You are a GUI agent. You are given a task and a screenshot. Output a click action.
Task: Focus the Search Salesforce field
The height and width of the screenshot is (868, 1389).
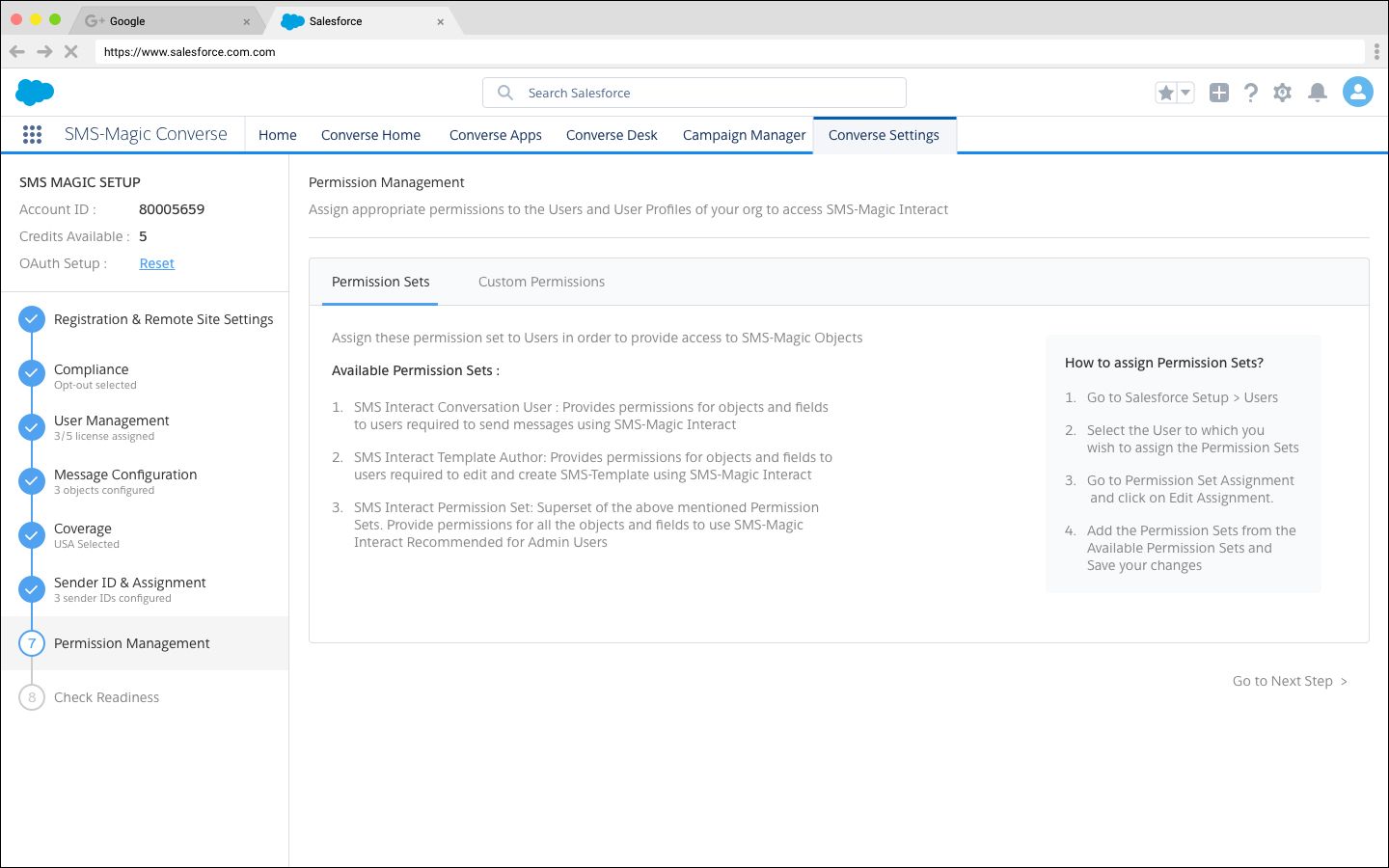[694, 93]
